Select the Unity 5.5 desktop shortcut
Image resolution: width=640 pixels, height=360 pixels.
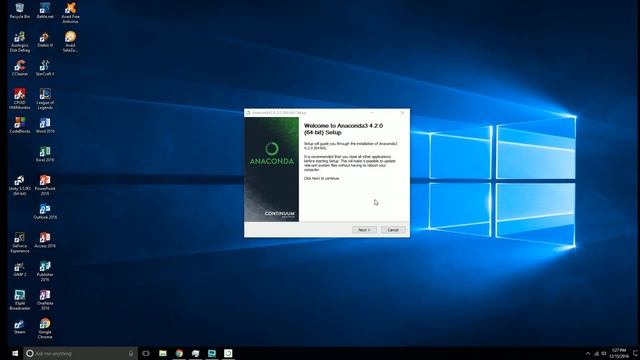(x=20, y=185)
